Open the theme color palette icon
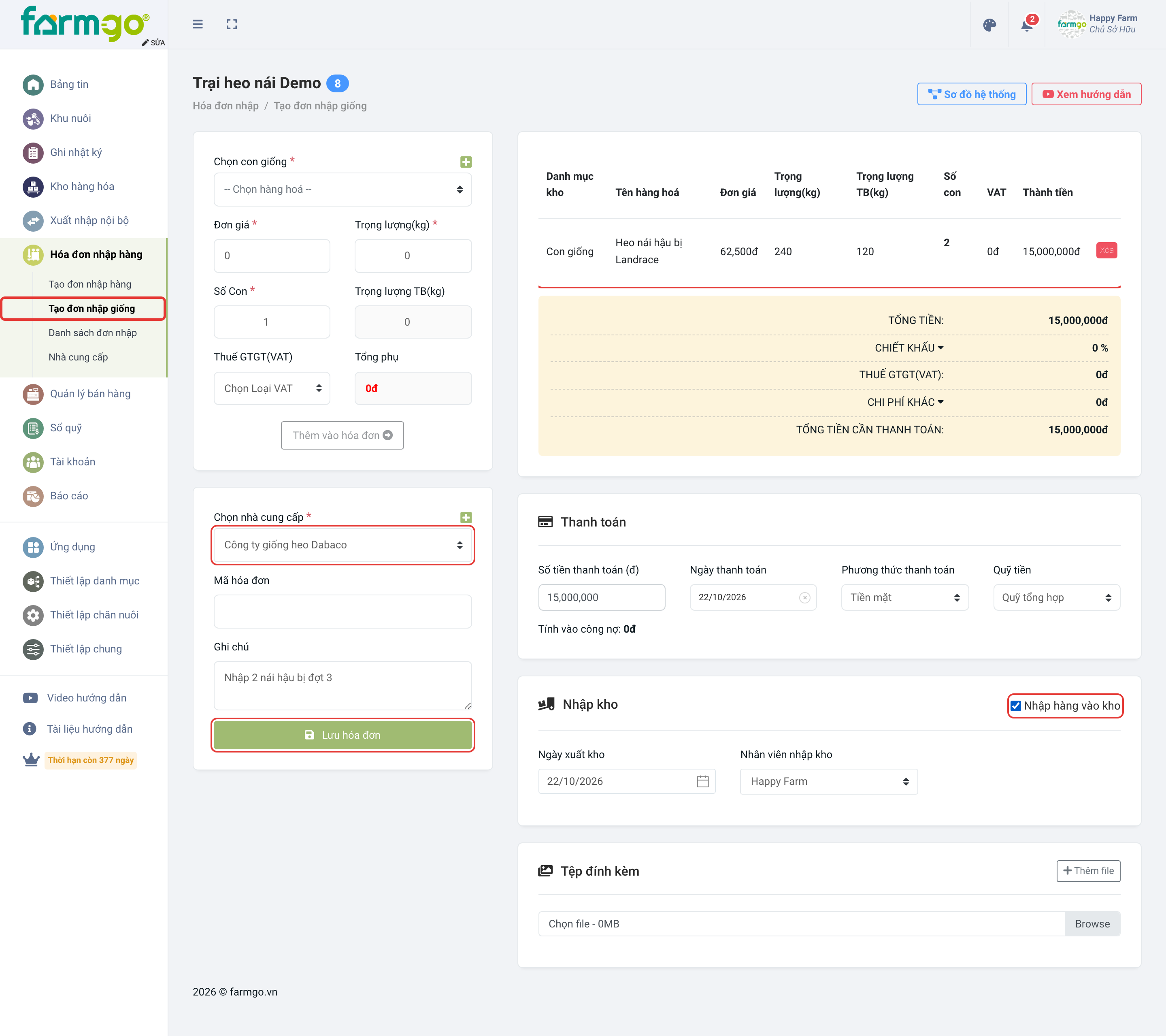 [989, 25]
